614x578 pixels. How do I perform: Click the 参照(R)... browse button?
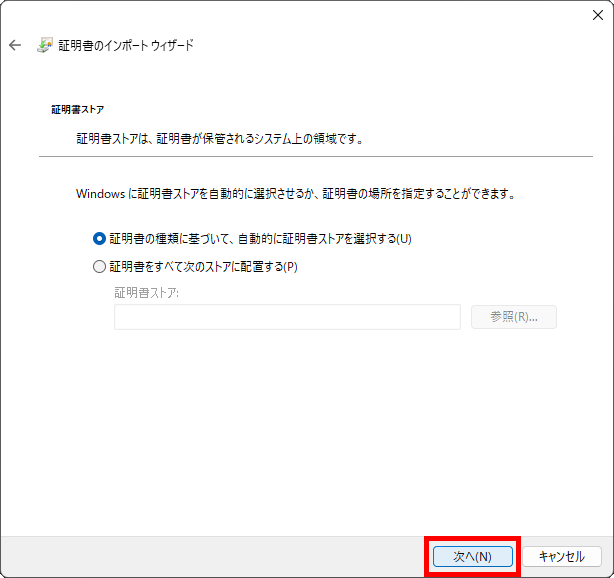514,317
